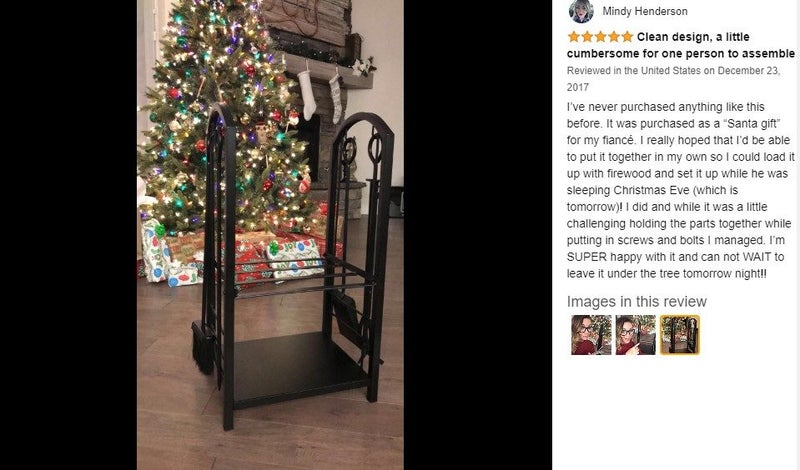800x470 pixels.
Task: Click the blank white area below the thumbnails
Action: click(x=673, y=413)
